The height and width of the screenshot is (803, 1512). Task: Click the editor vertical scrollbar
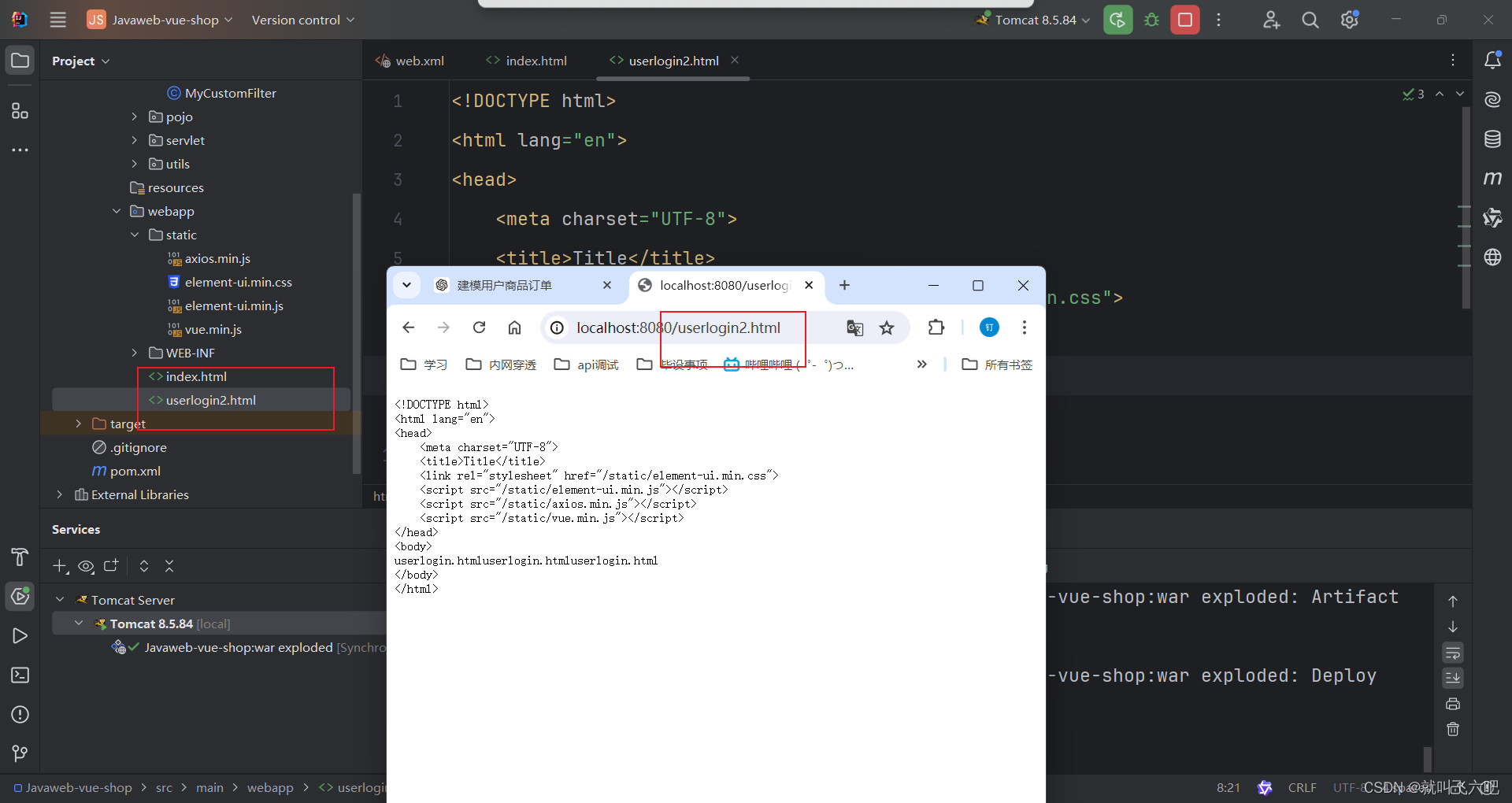[x=1466, y=209]
